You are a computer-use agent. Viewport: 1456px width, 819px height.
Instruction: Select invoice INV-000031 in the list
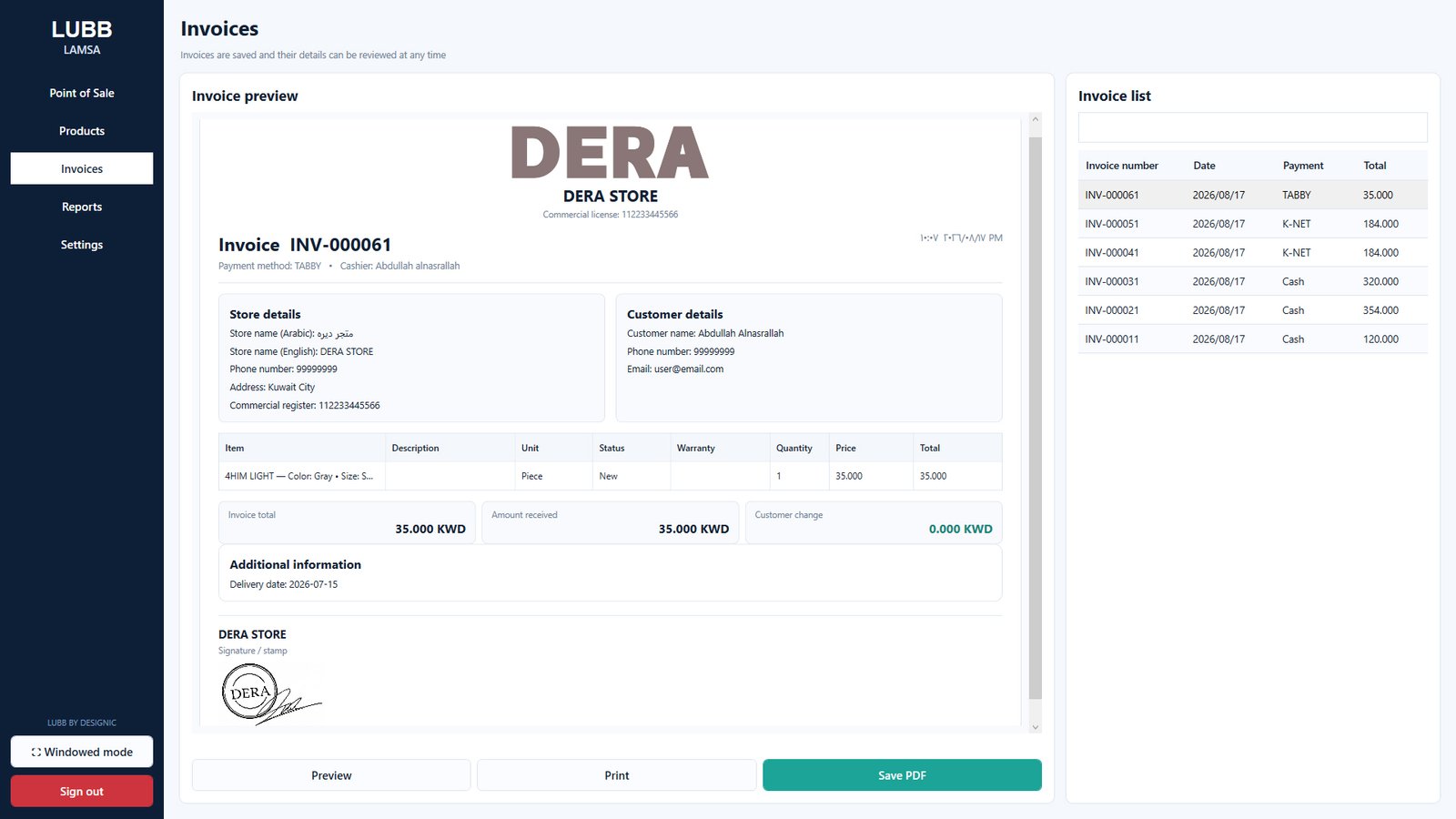click(1252, 281)
